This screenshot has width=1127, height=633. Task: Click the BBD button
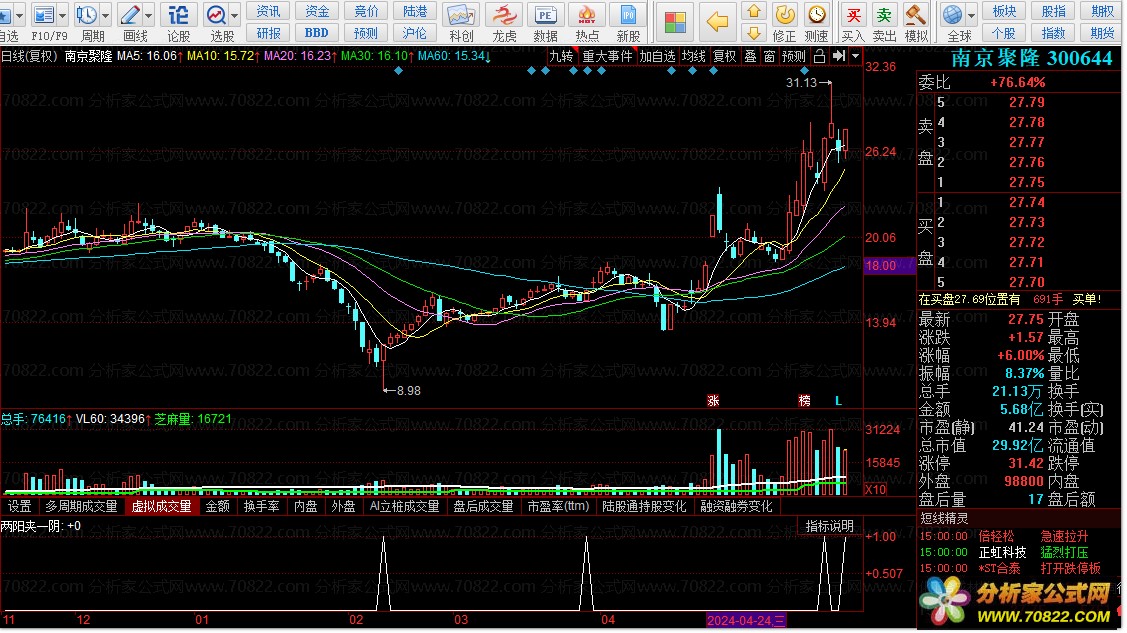[317, 33]
